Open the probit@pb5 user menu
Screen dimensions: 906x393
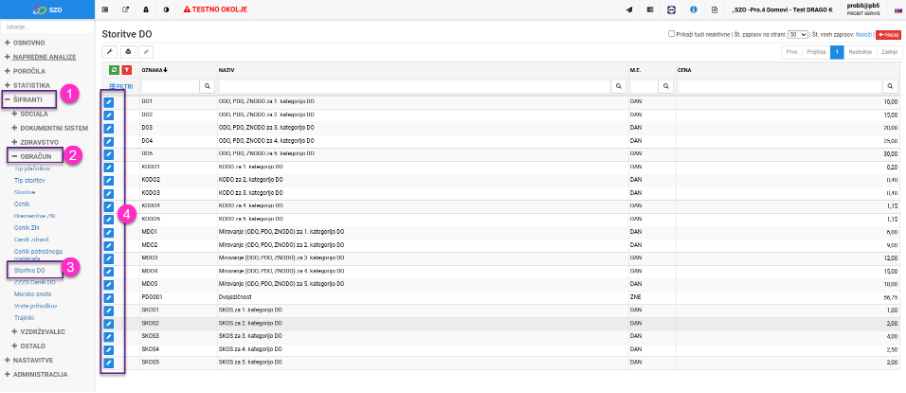[863, 9]
